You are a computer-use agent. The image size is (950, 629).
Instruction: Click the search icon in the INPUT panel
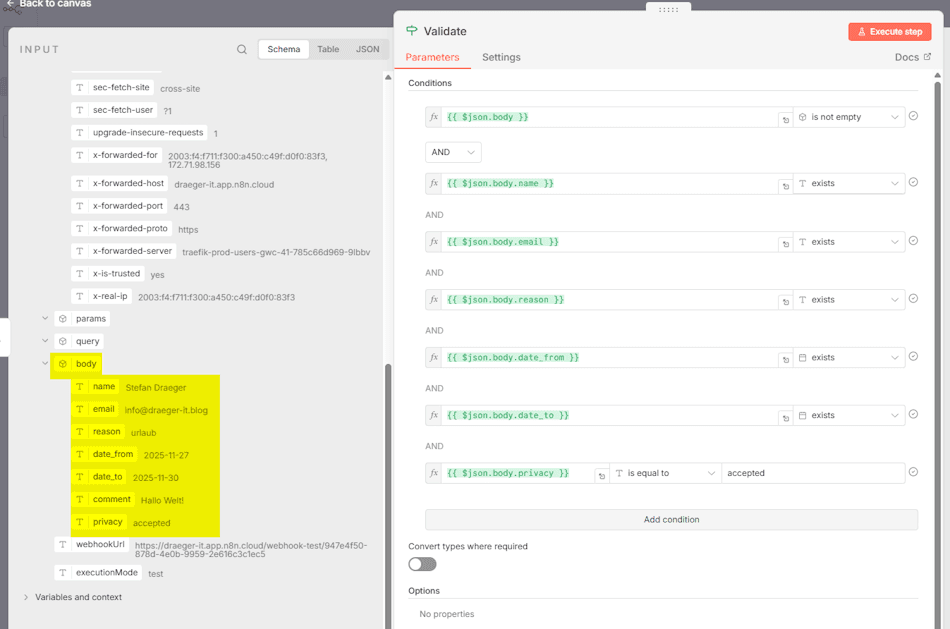[242, 49]
